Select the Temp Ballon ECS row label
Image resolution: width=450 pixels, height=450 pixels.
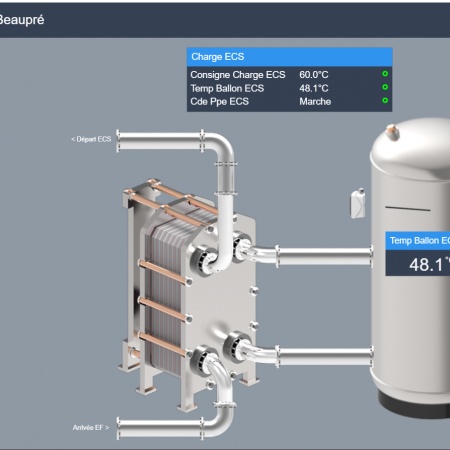227,88
